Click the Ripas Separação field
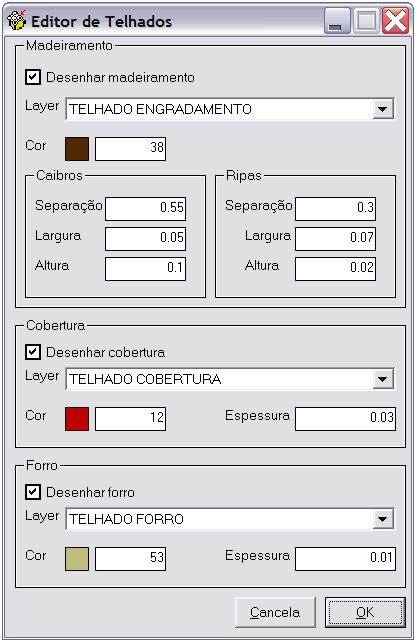 pyautogui.click(x=335, y=208)
